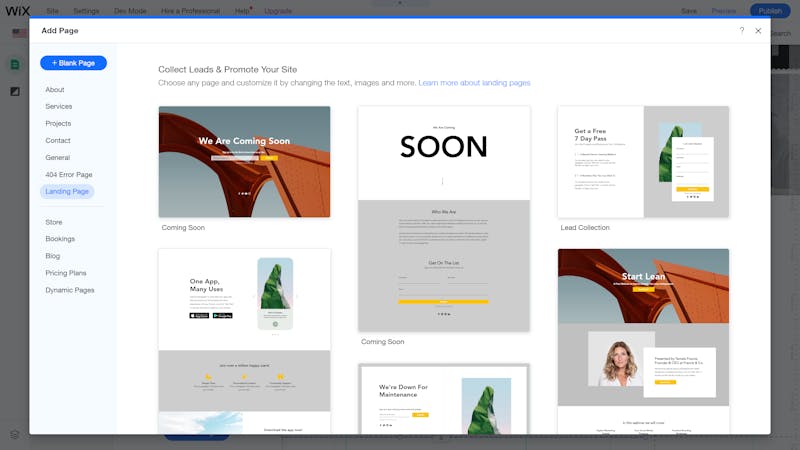Select the Contact page category
Screen dimensions: 800x450
tap(58, 140)
